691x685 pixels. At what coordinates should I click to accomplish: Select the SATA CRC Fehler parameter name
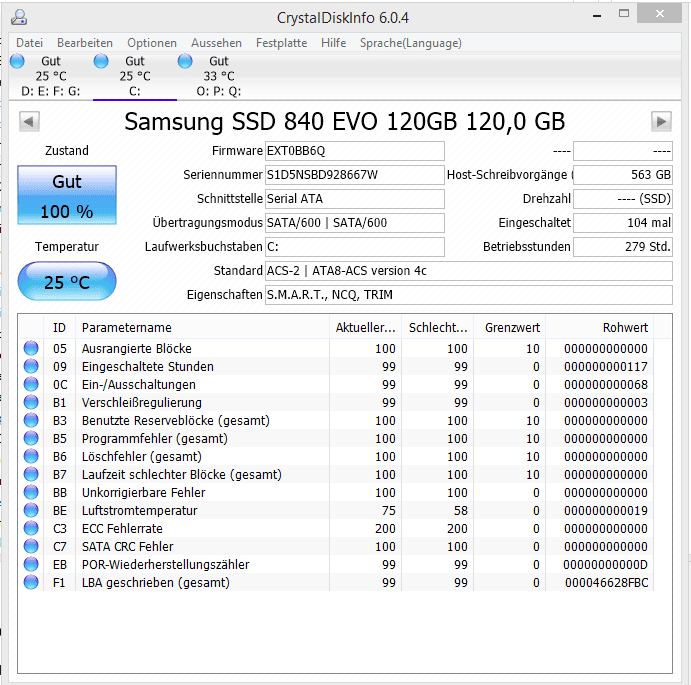128,547
